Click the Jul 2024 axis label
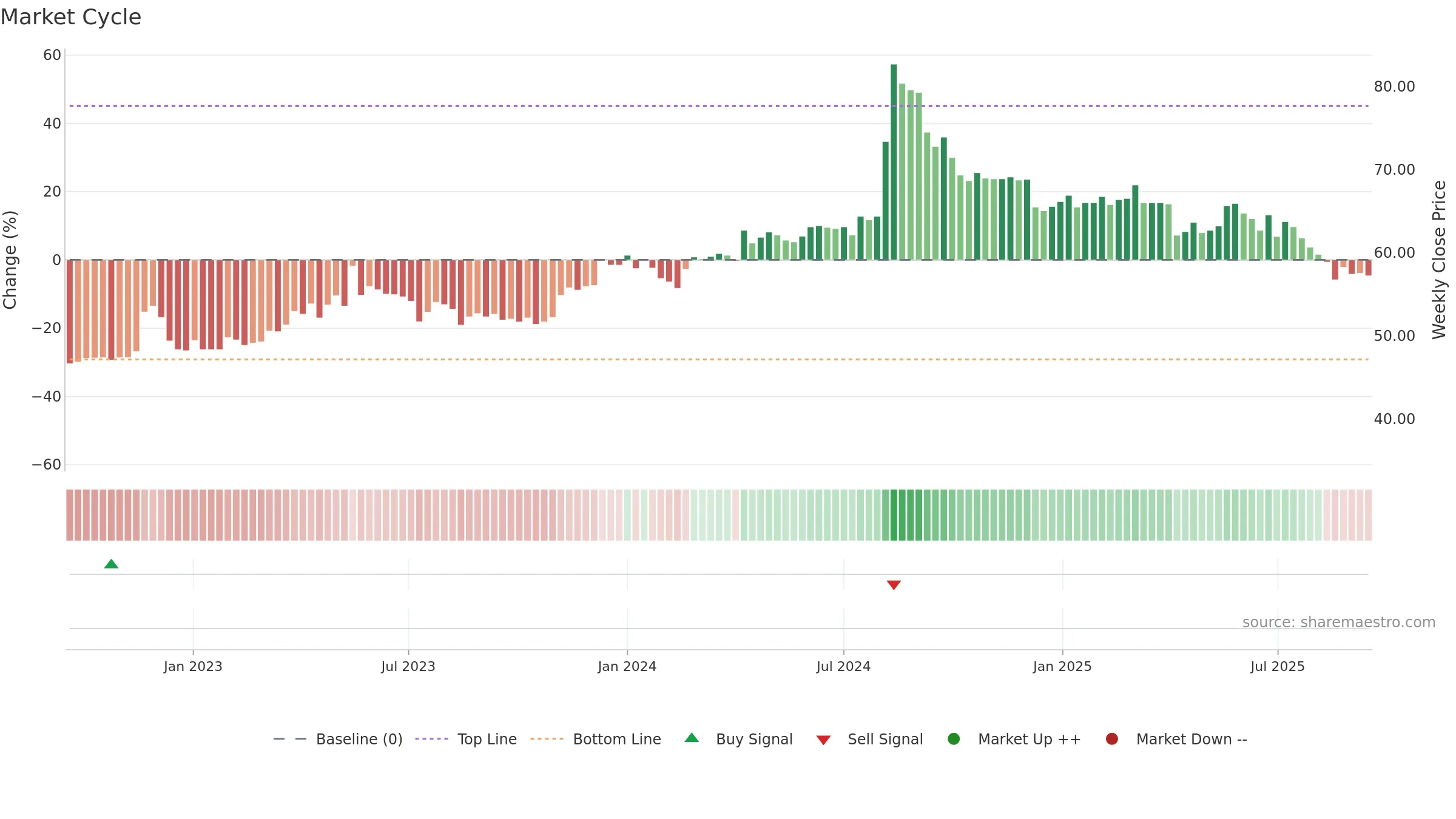Screen dimensions: 1456x819 tap(844, 667)
